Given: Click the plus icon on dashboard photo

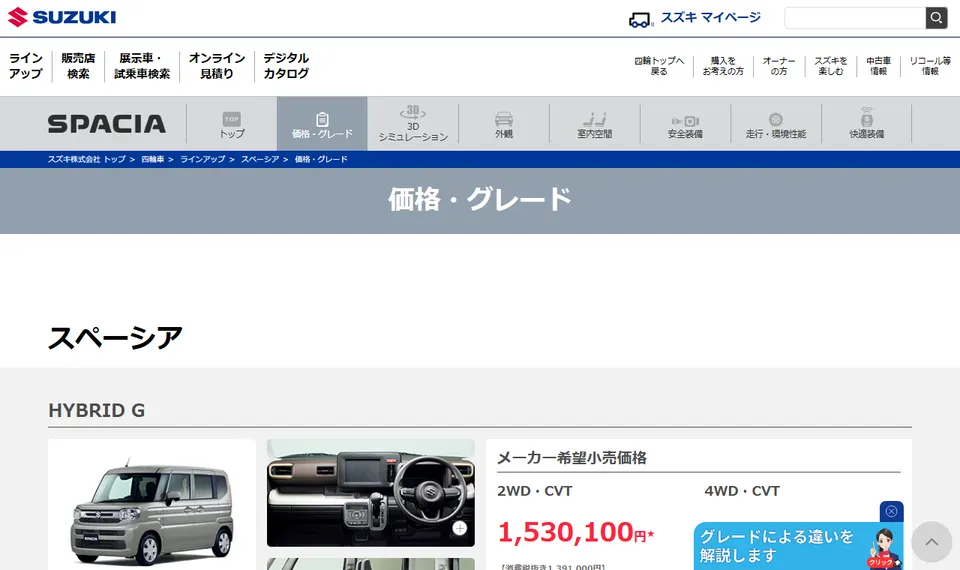Looking at the screenshot, I should (460, 528).
